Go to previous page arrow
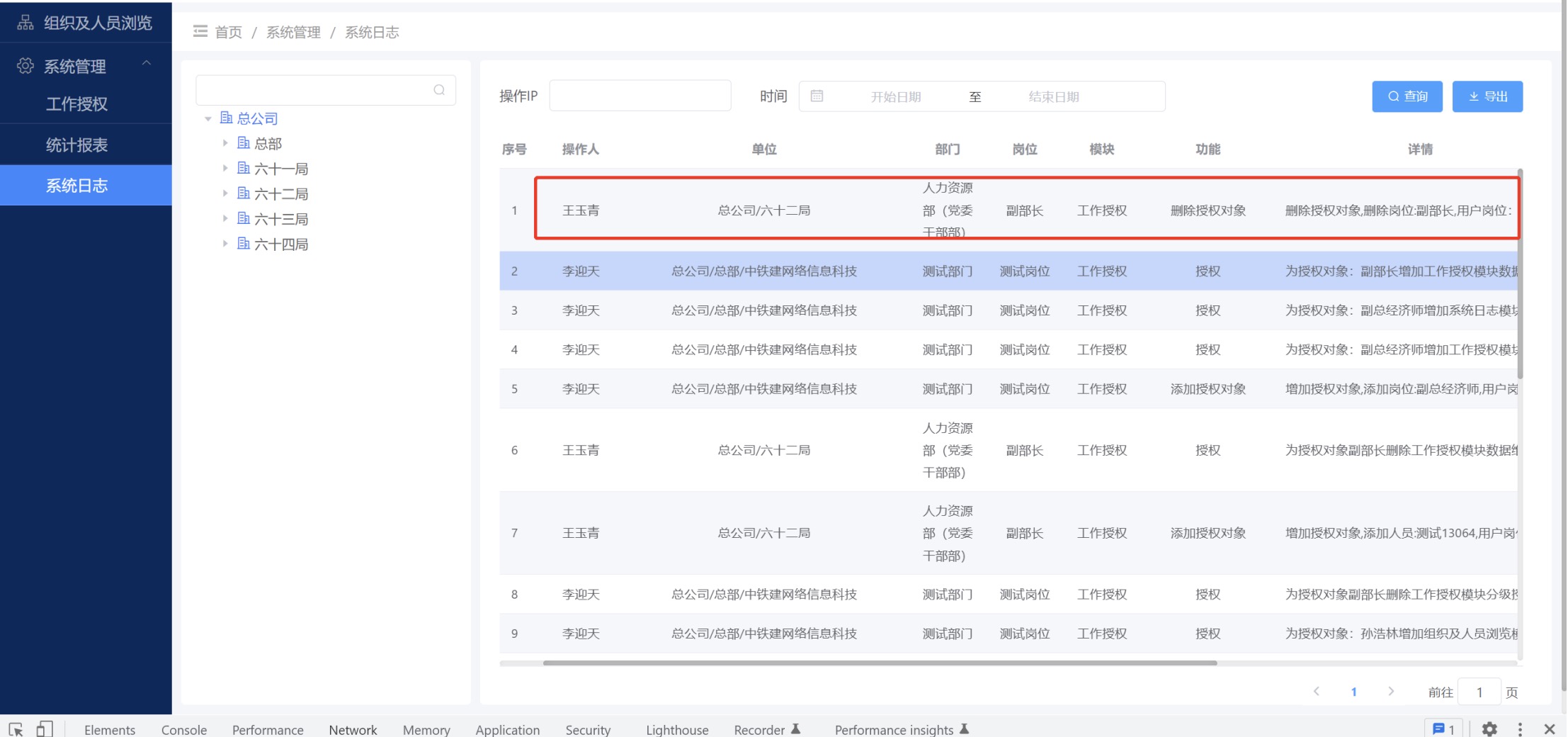1568x737 pixels. pos(1317,692)
